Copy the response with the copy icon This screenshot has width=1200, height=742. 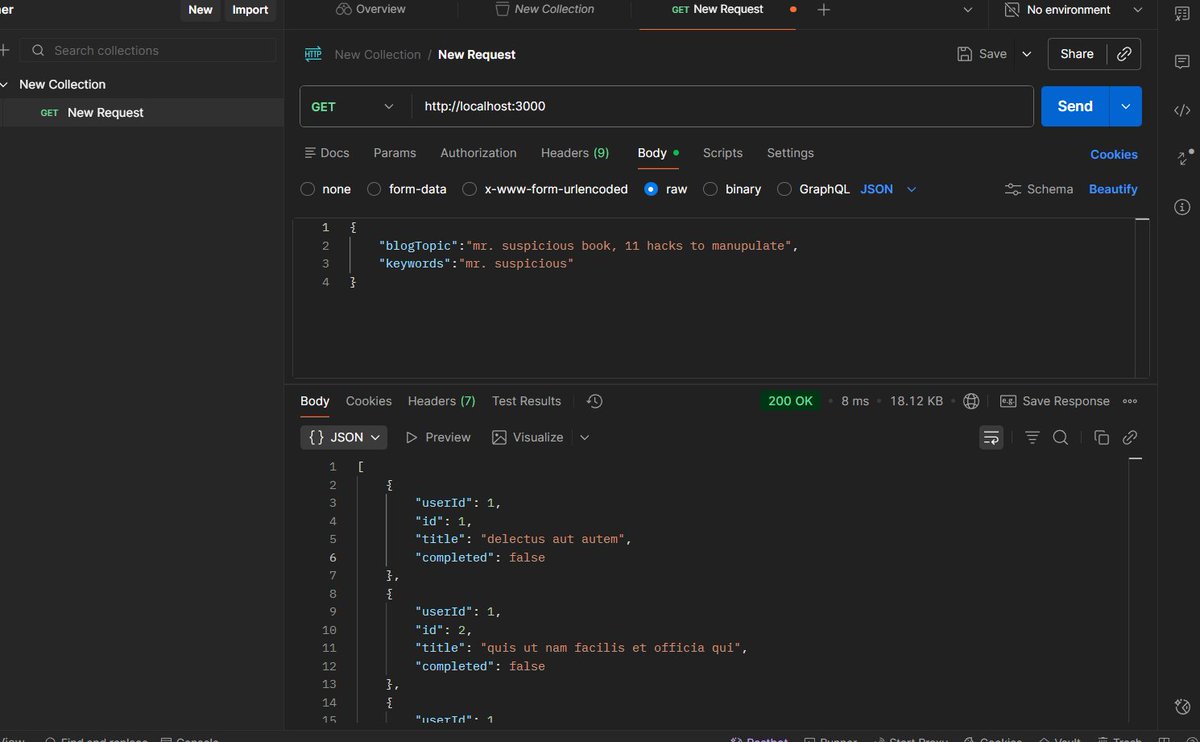(x=1101, y=437)
